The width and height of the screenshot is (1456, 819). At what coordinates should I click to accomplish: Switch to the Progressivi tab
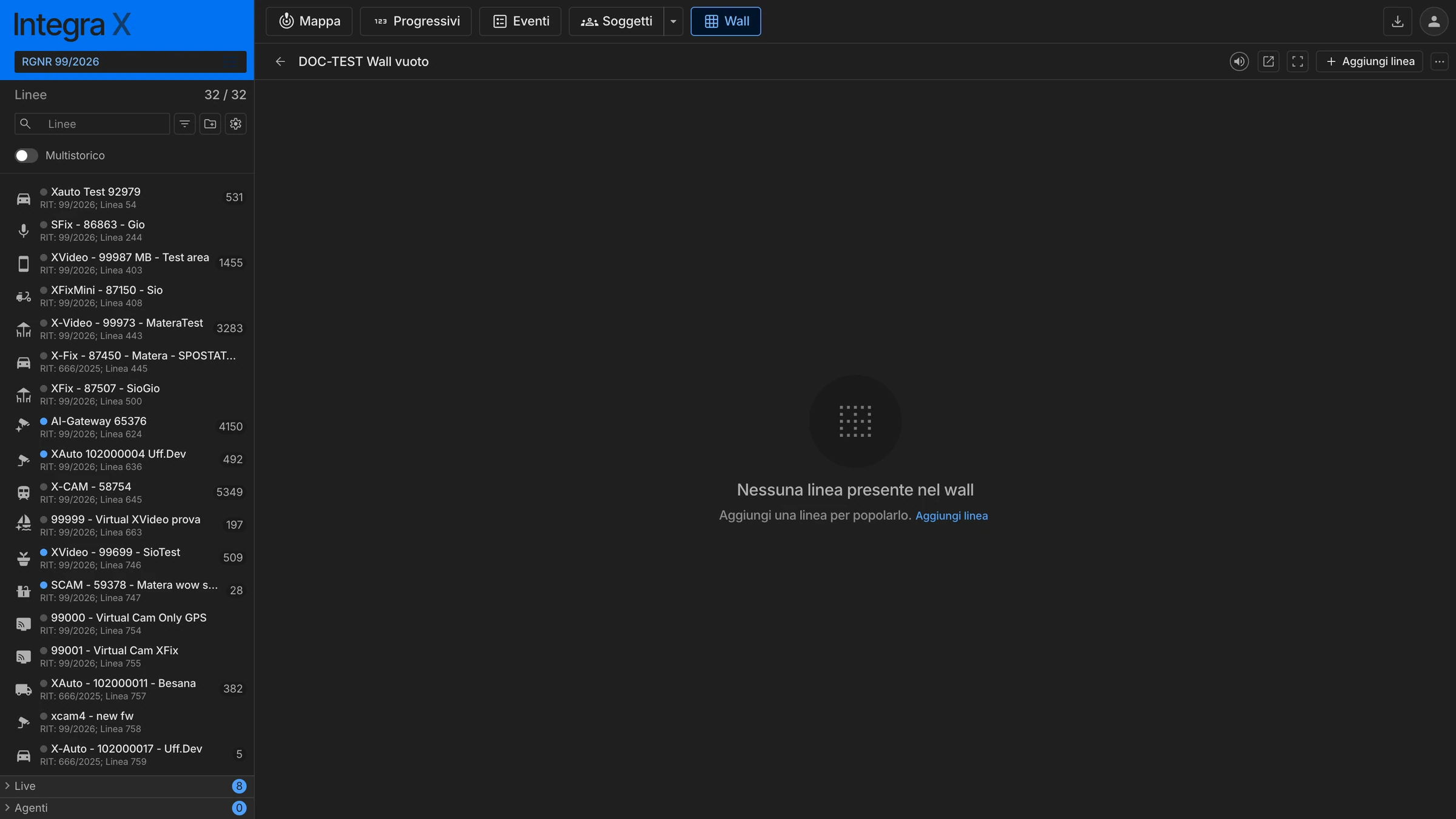[x=416, y=21]
